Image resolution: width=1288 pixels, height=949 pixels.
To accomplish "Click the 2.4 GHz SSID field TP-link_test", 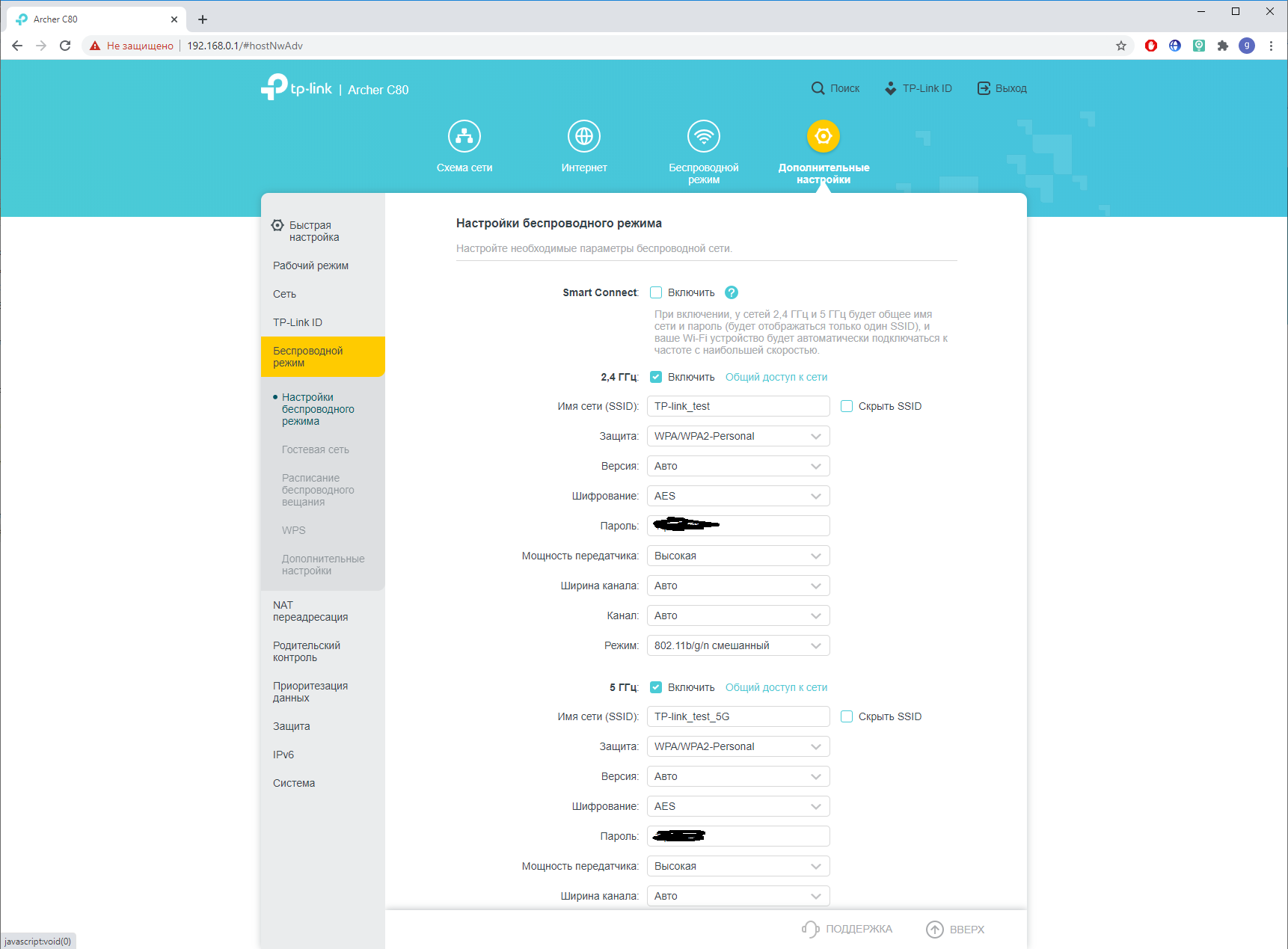I will pyautogui.click(x=738, y=406).
